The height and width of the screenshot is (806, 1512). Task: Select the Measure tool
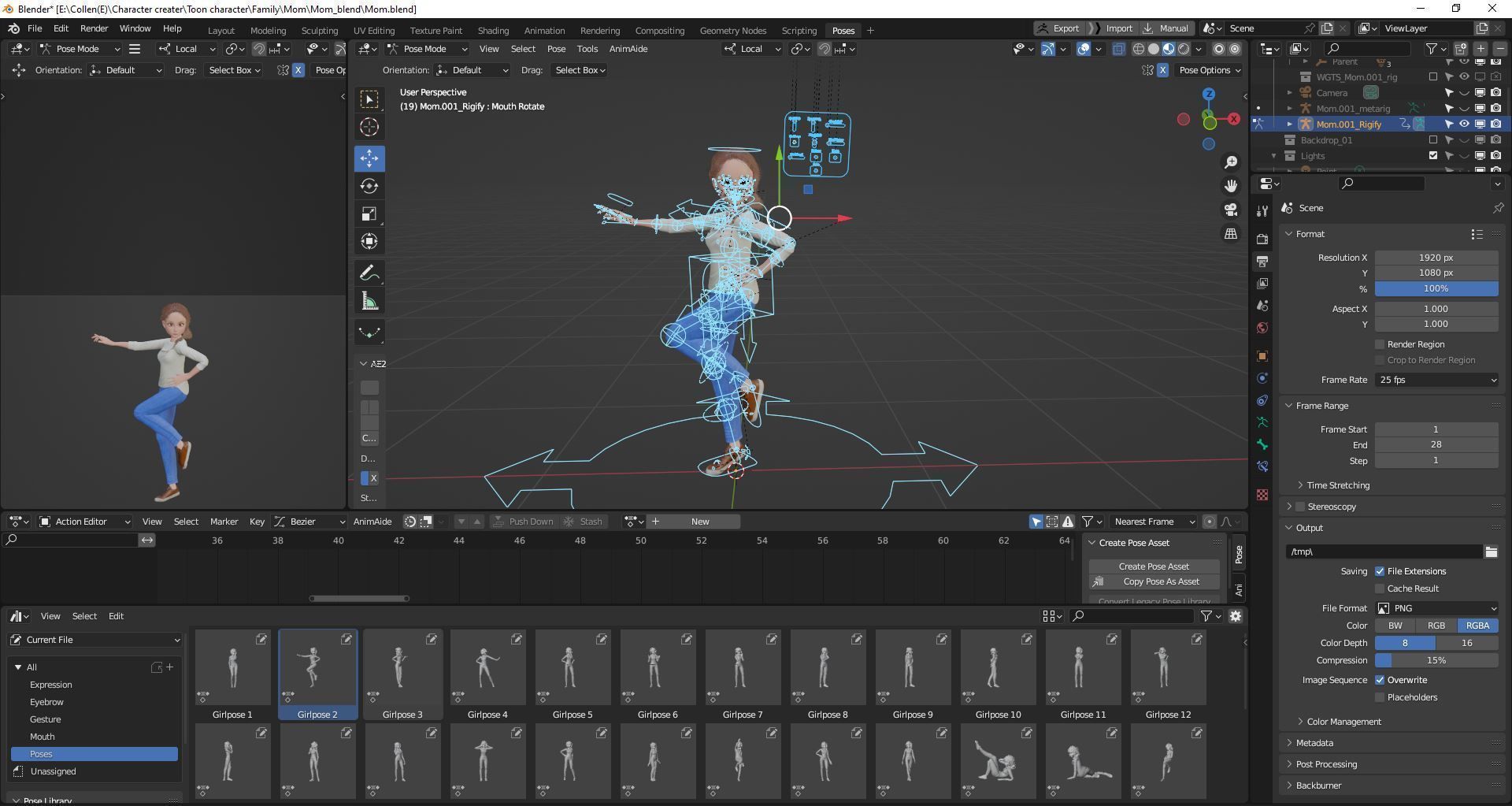click(369, 301)
